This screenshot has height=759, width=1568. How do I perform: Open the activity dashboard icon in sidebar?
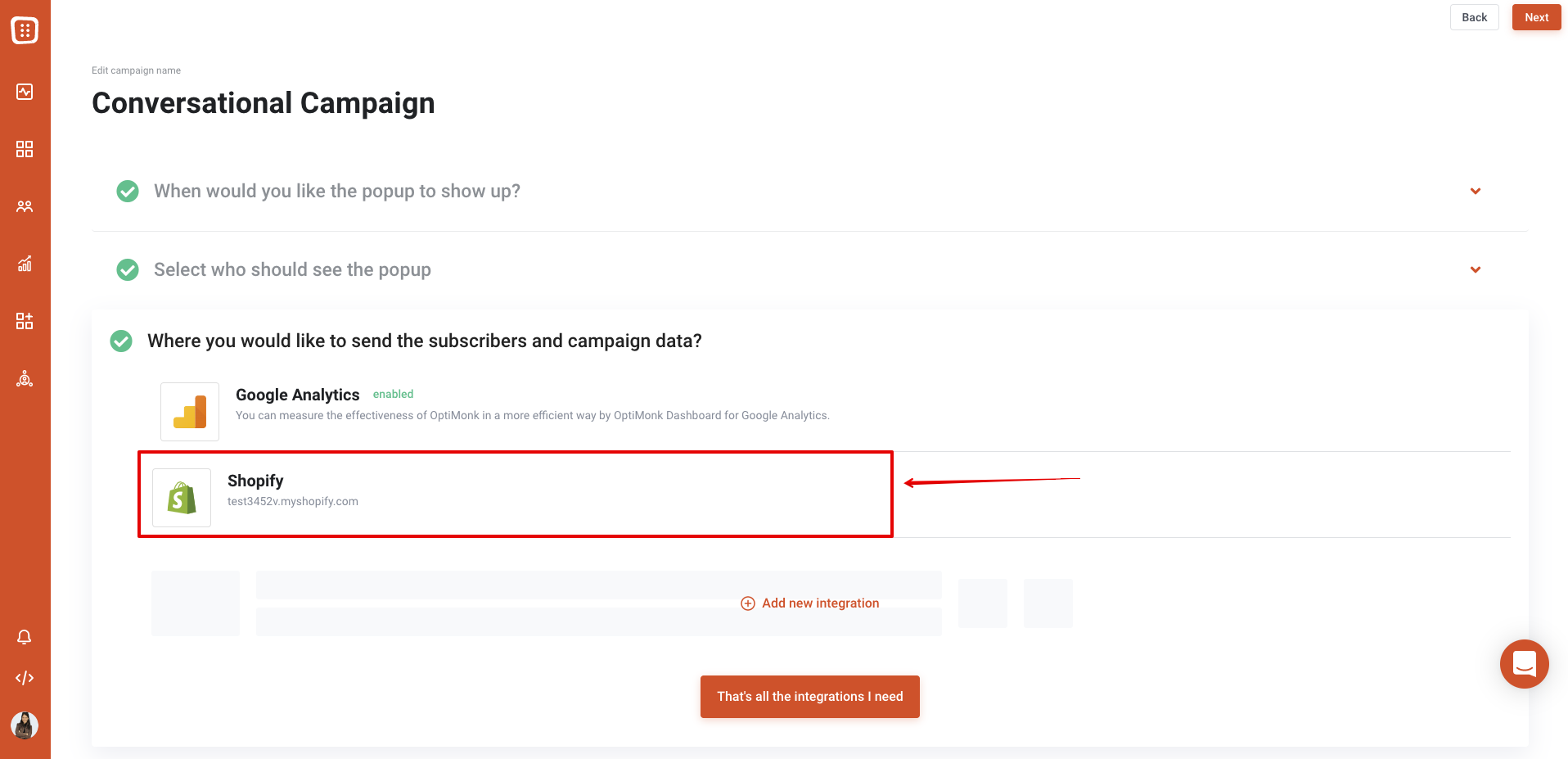[x=25, y=92]
